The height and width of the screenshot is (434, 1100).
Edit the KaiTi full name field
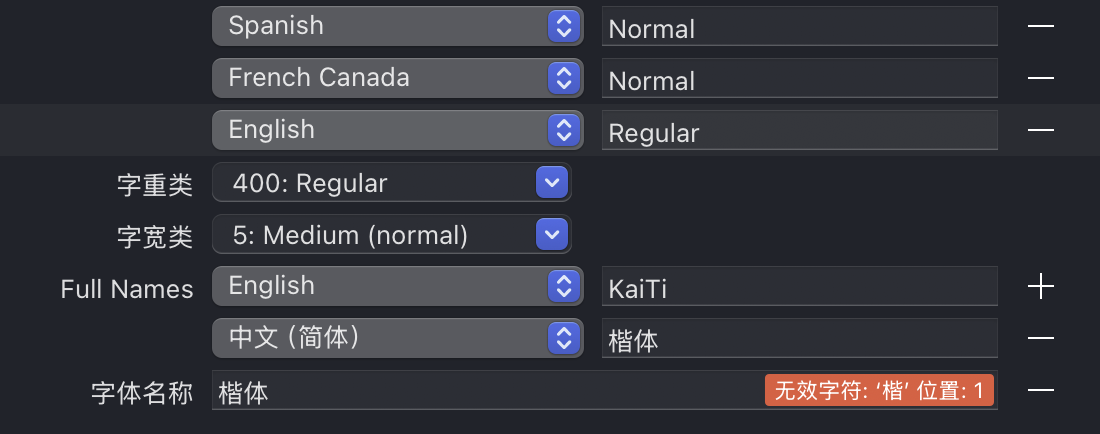pyautogui.click(x=799, y=288)
